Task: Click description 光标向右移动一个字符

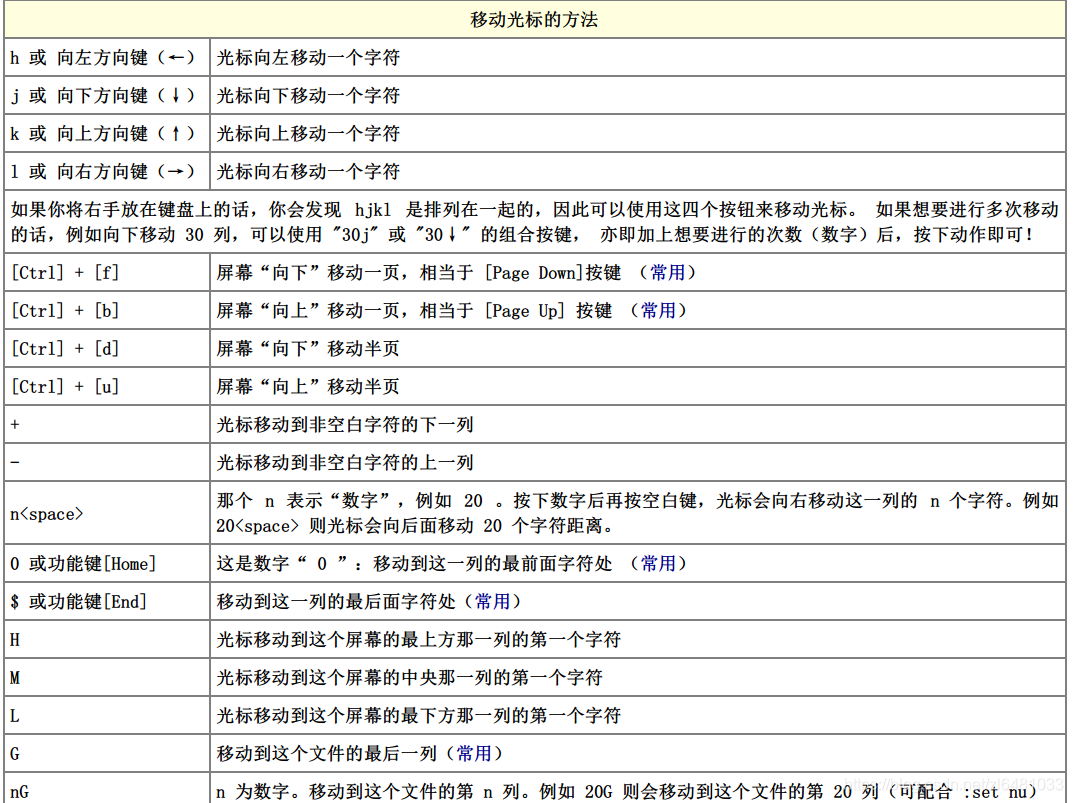Action: [x=308, y=172]
